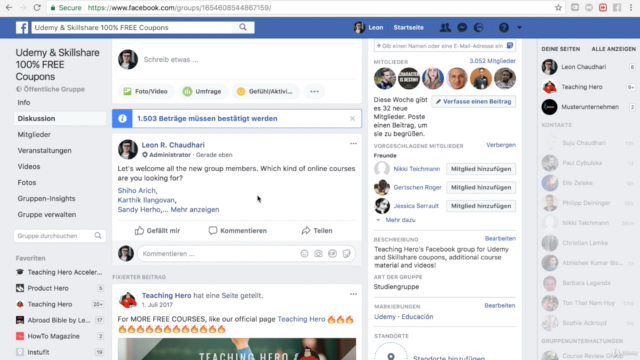Image resolution: width=640 pixels, height=360 pixels.
Task: Select Diskussion in group sidebar
Action: pos(60,118)
